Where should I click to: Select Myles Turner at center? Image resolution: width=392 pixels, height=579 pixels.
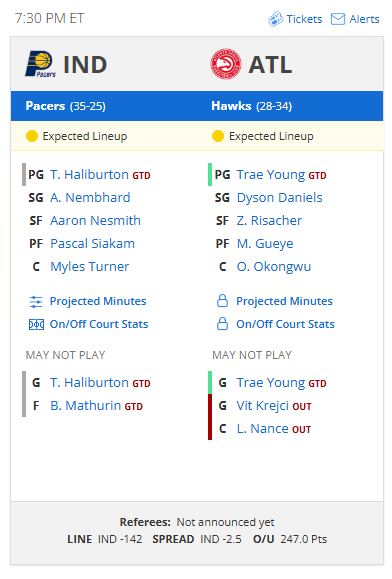pyautogui.click(x=90, y=266)
